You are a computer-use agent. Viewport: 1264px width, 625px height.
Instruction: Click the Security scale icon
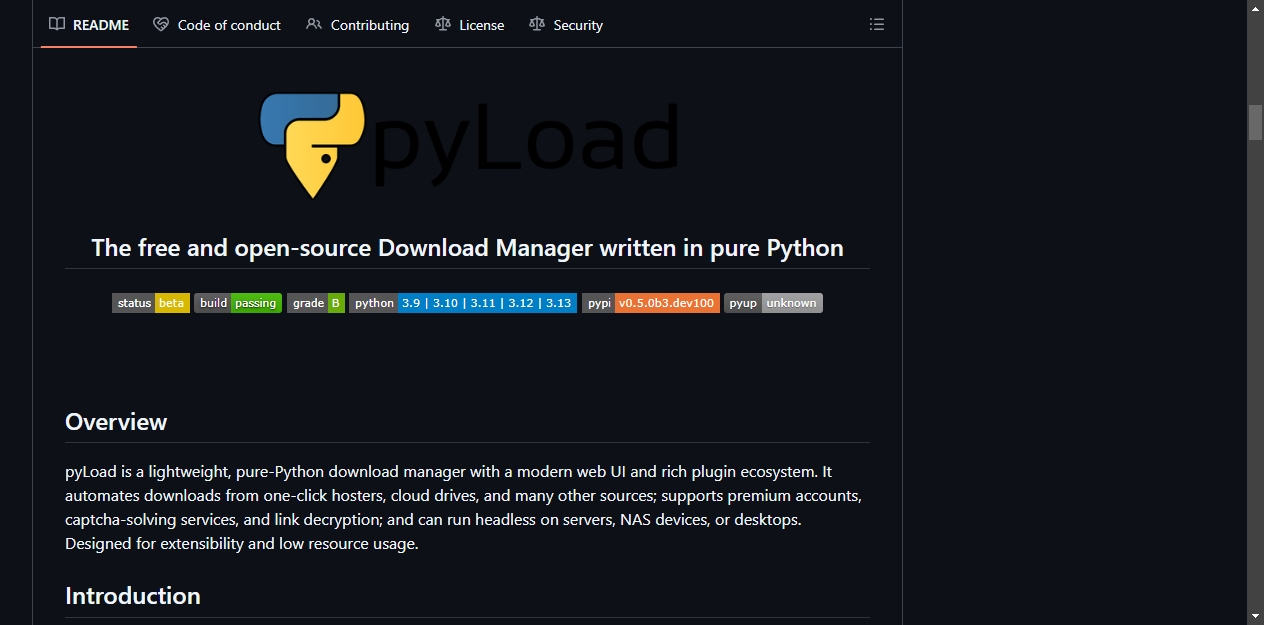click(537, 24)
